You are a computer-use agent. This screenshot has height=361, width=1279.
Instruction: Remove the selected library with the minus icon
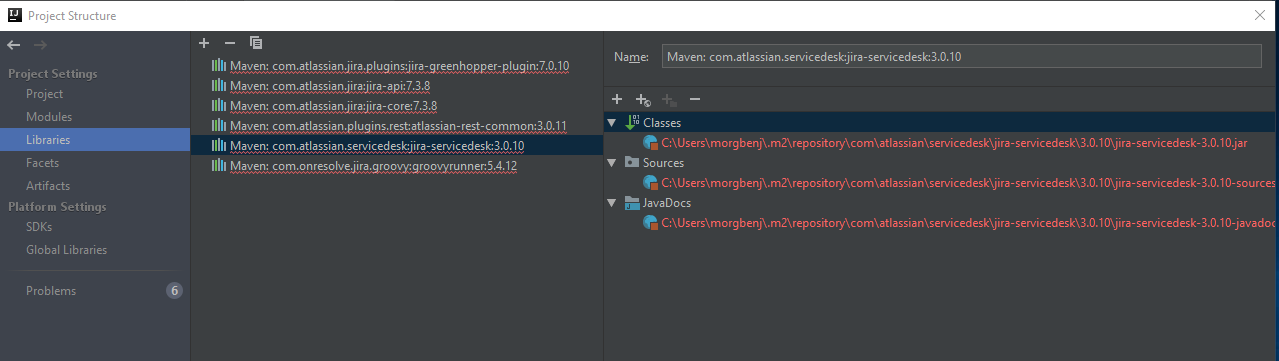(230, 43)
